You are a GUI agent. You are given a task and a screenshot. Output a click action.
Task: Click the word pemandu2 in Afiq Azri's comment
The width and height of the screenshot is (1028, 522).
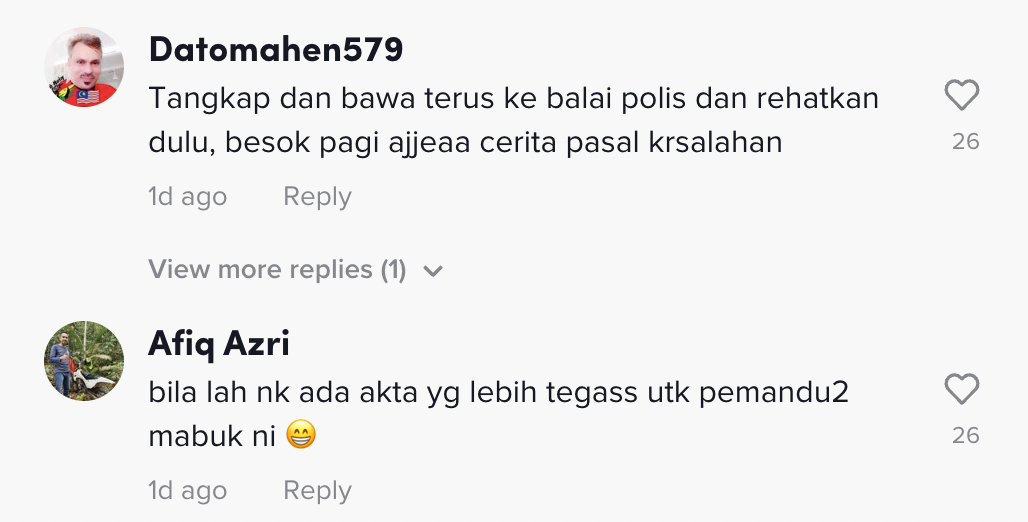pyautogui.click(x=773, y=393)
